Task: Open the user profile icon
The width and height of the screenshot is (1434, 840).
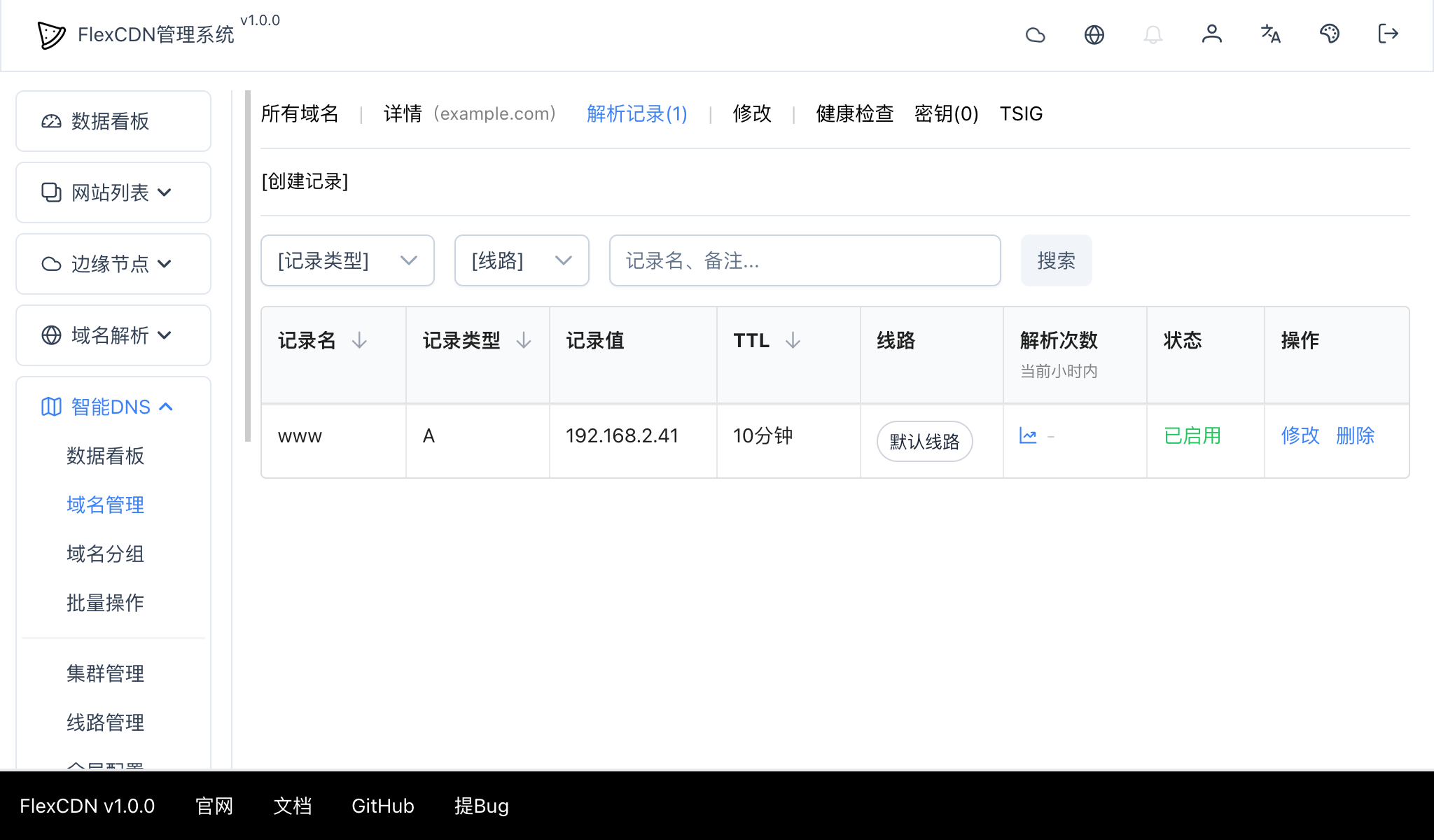Action: [1213, 34]
